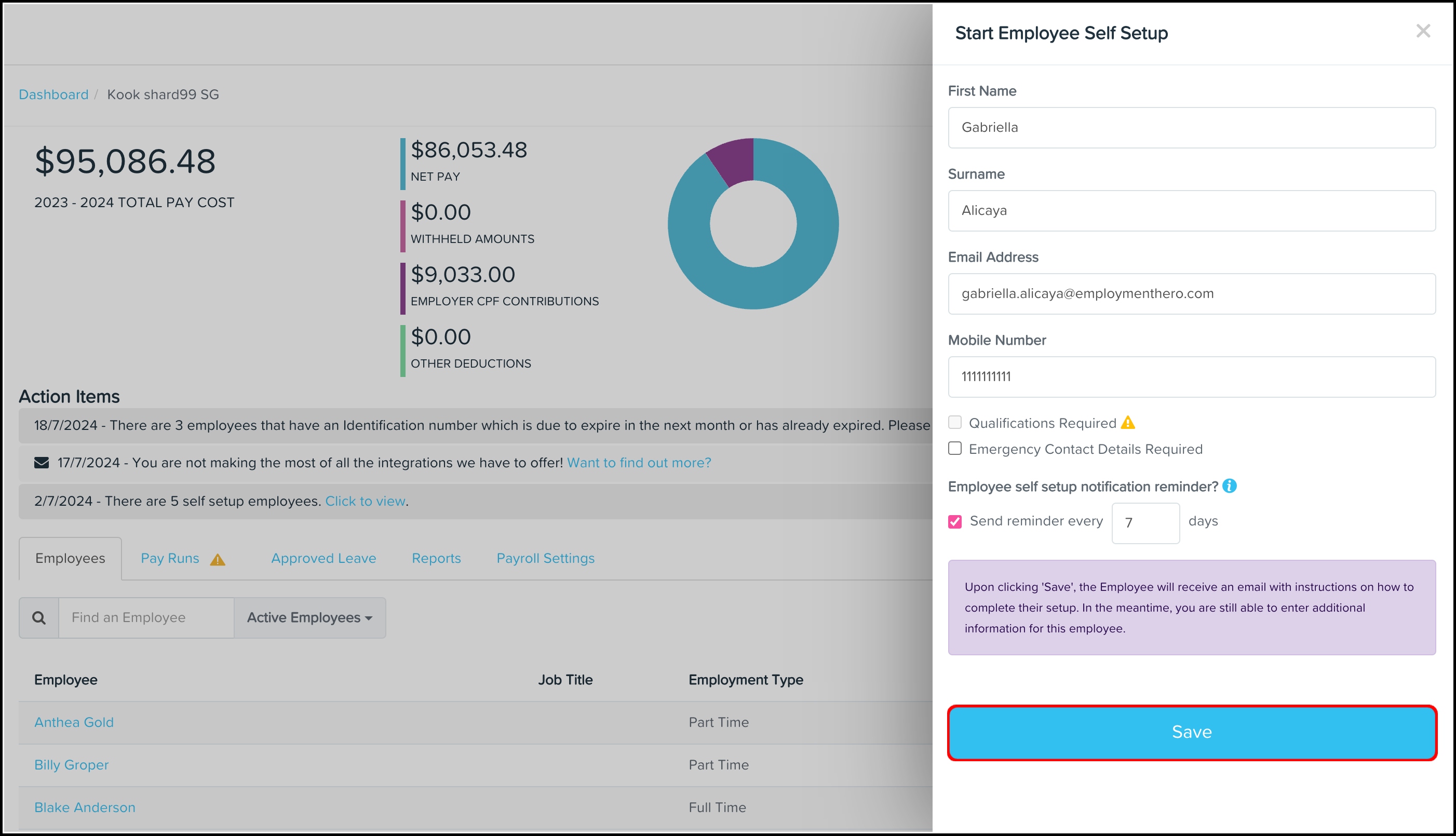Open the Want to find out more link
The image size is (1456, 836).
639,463
